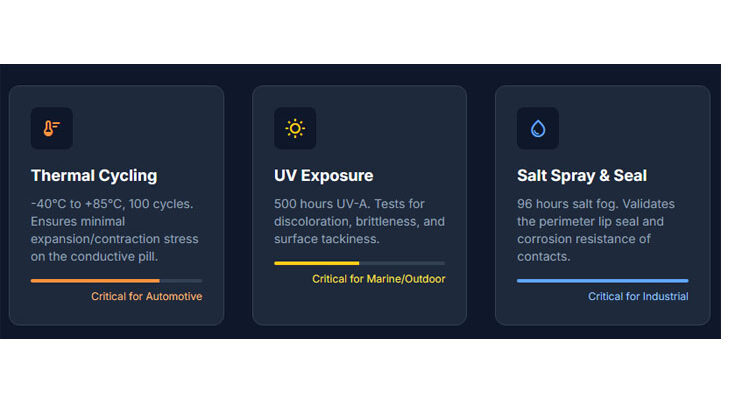This screenshot has height=410, width=729.
Task: Select the UV Exposure heading
Action: (x=323, y=176)
